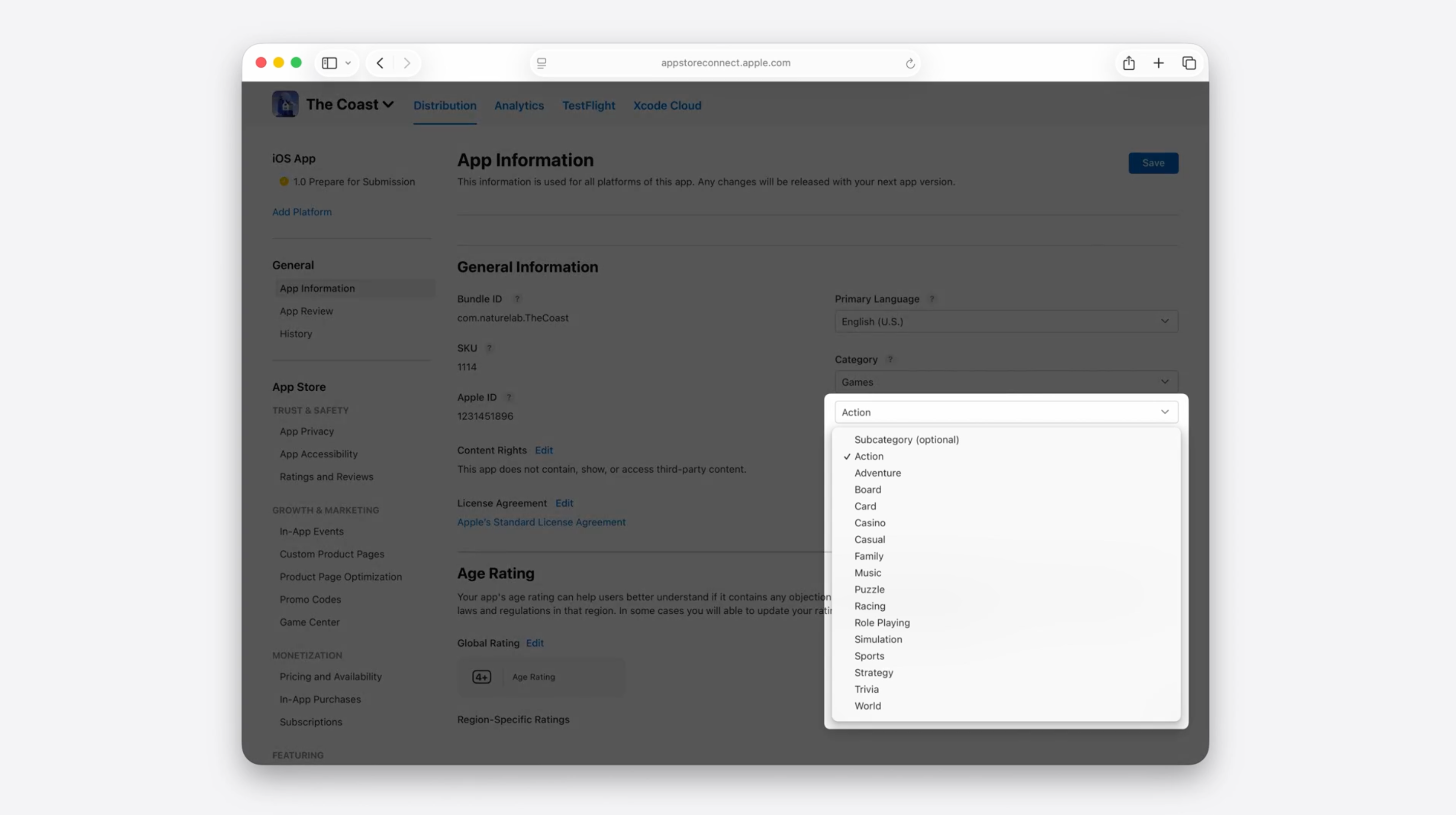Pick the checked Action subcategory option
The width and height of the screenshot is (1456, 815).
(868, 456)
